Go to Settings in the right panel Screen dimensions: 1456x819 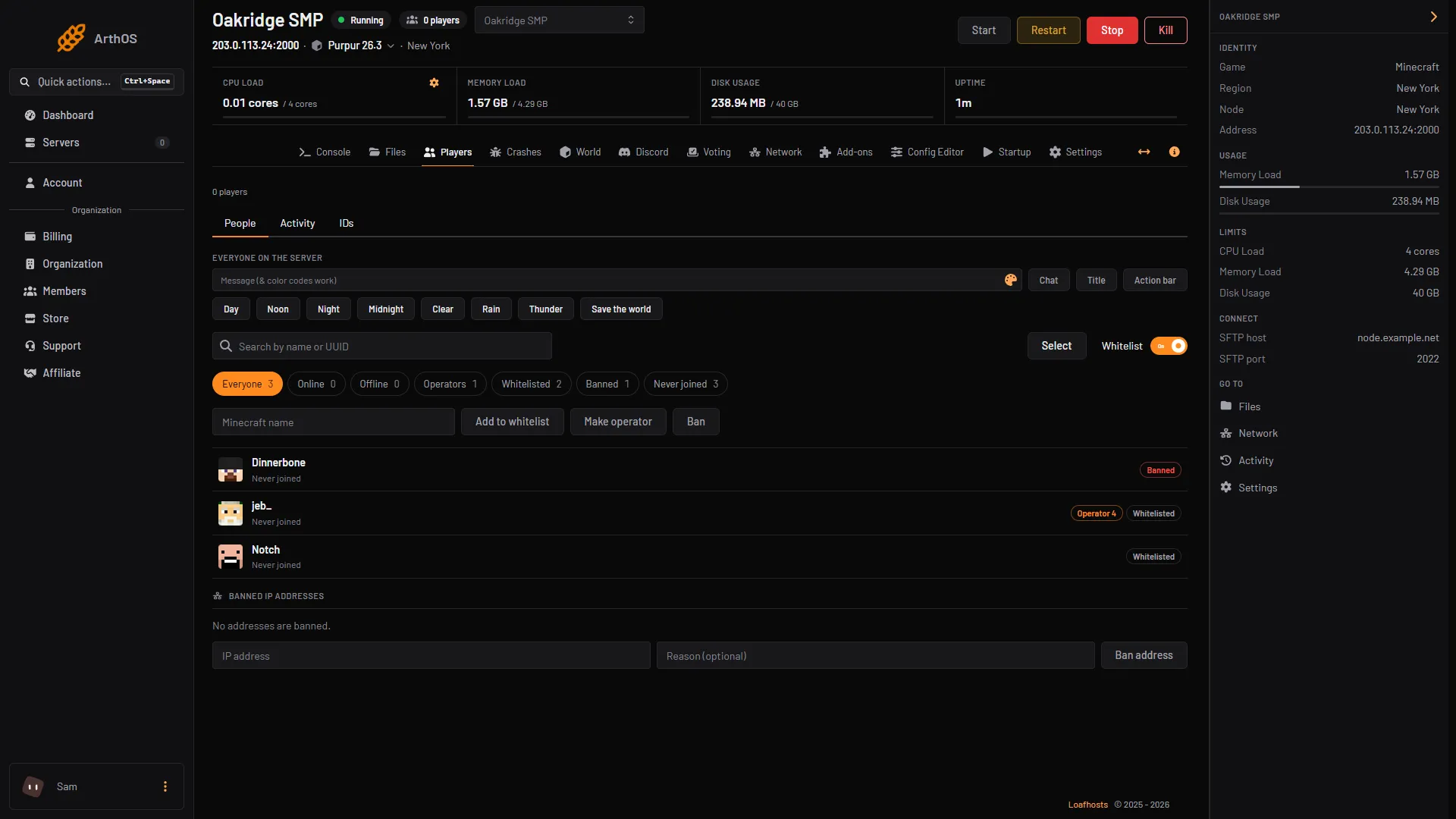pyautogui.click(x=1248, y=488)
